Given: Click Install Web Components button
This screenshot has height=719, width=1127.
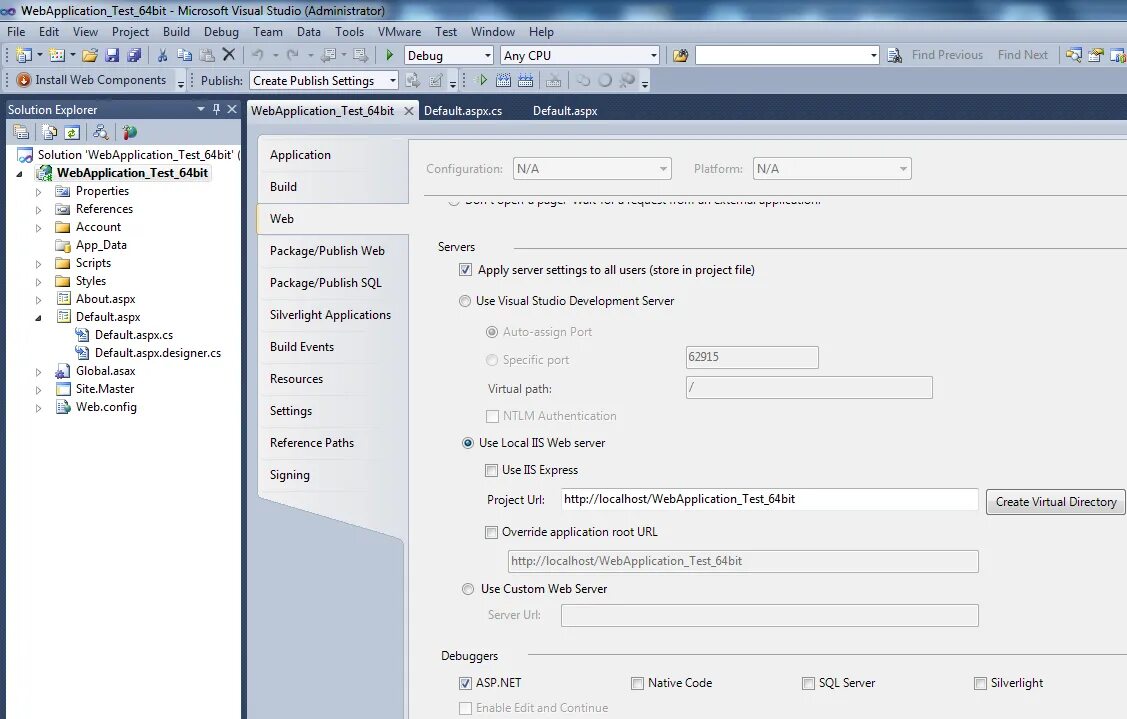Looking at the screenshot, I should click(93, 80).
